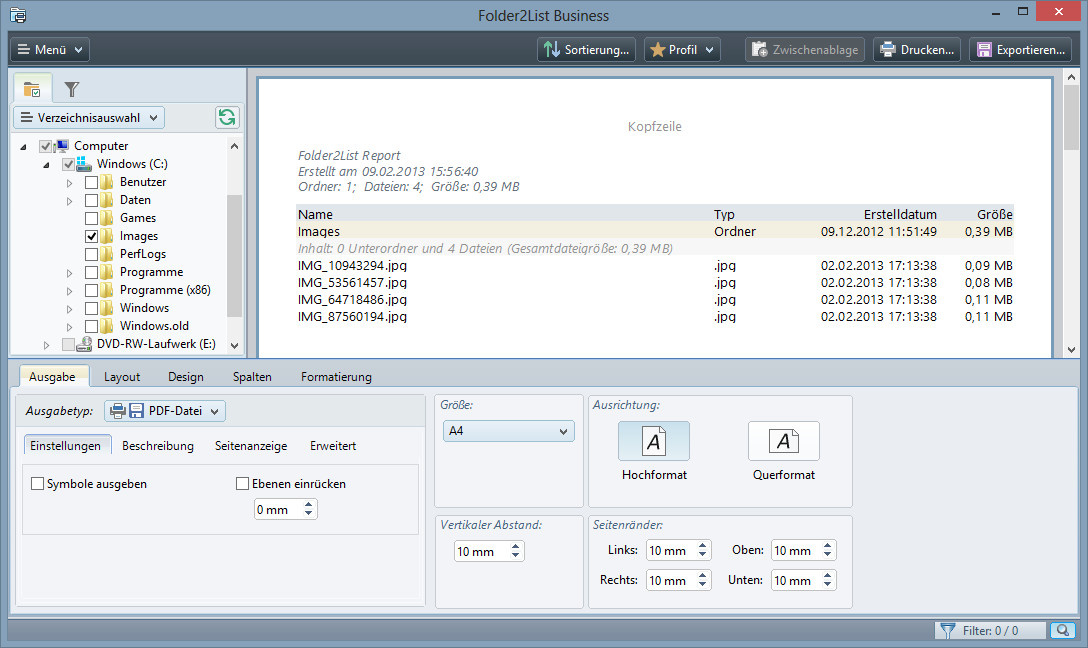This screenshot has width=1088, height=648.
Task: Switch to the Layout tab
Action: (x=122, y=377)
